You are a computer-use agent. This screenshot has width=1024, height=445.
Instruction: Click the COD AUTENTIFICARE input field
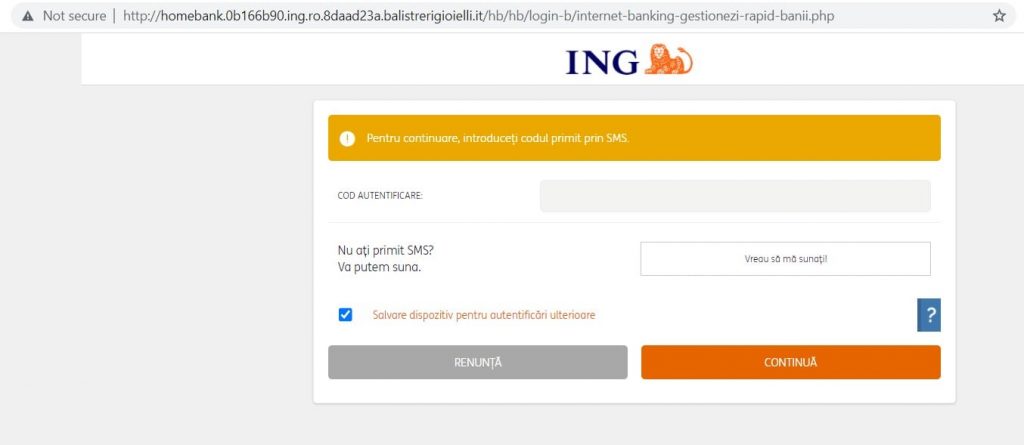point(735,196)
